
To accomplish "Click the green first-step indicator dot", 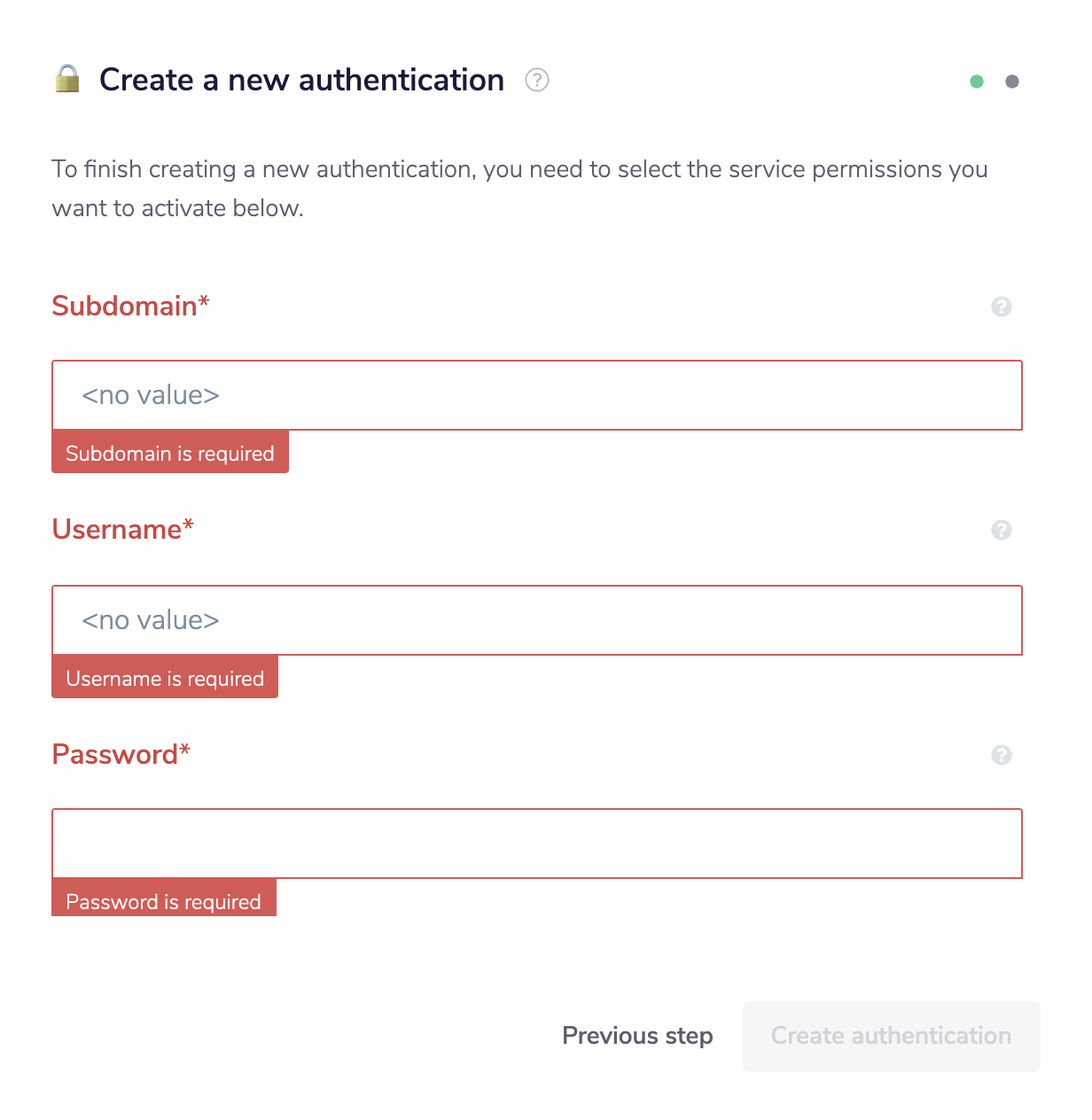I will (x=977, y=82).
